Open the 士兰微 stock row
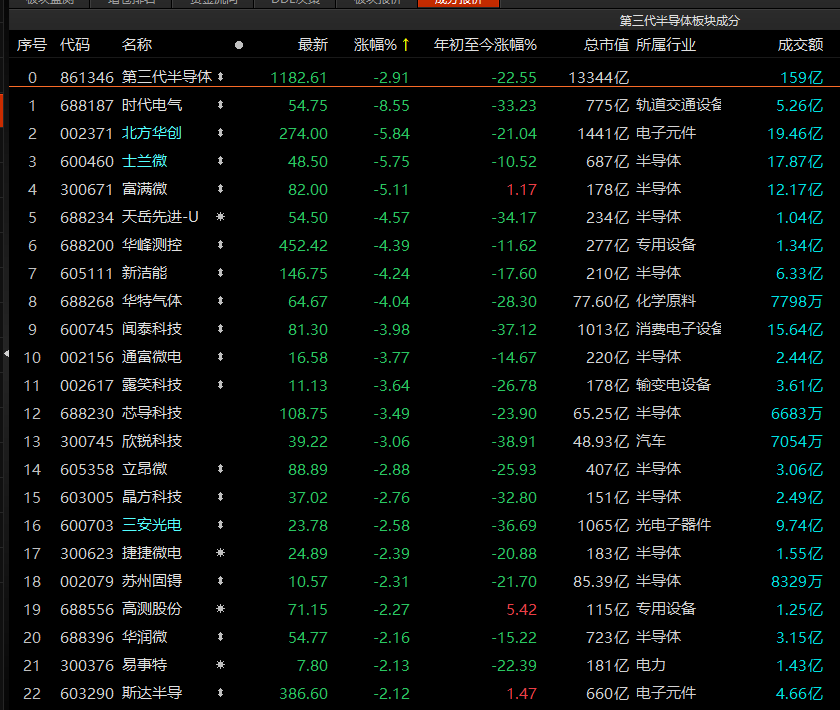Image resolution: width=840 pixels, height=710 pixels. point(145,161)
